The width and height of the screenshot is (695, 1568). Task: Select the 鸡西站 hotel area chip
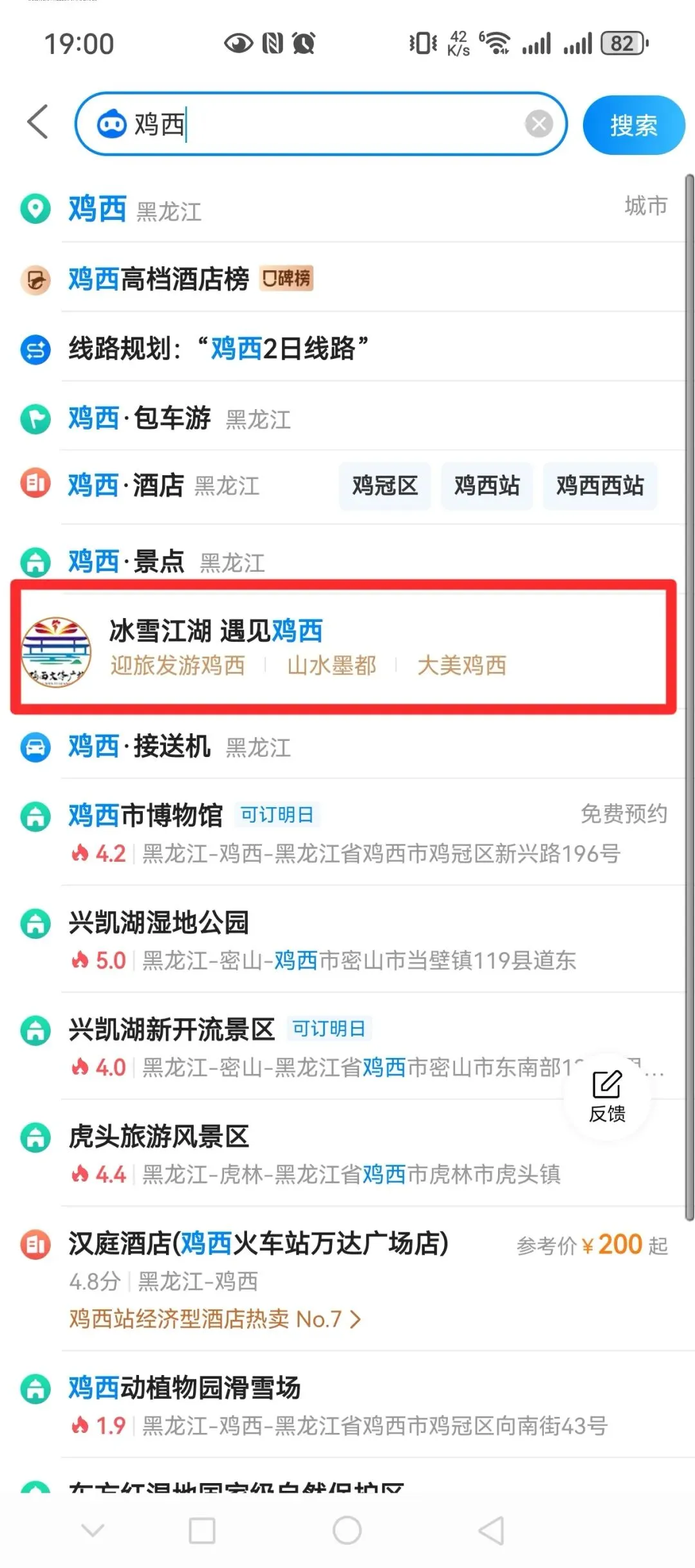[487, 486]
